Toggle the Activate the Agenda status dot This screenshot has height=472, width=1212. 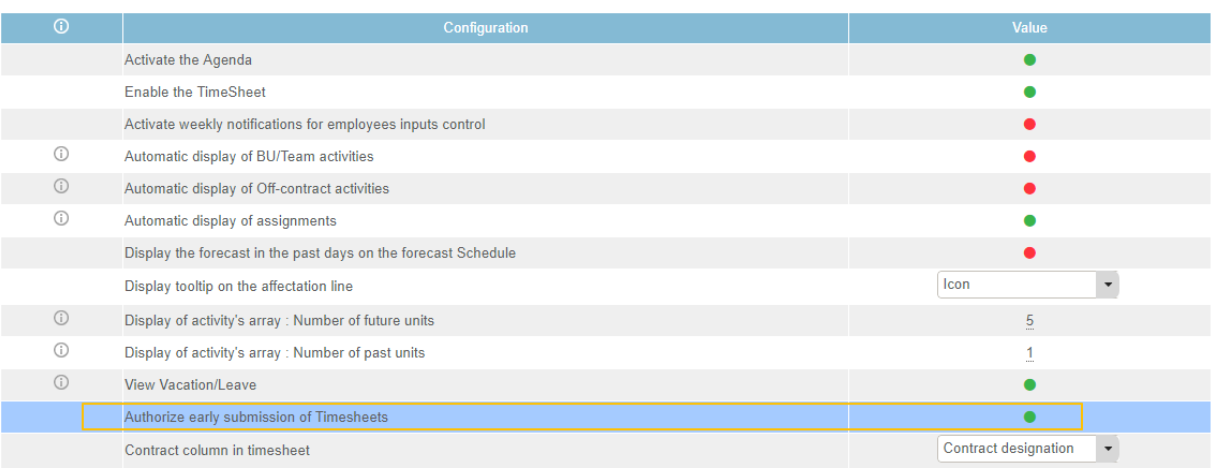pyautogui.click(x=1029, y=60)
